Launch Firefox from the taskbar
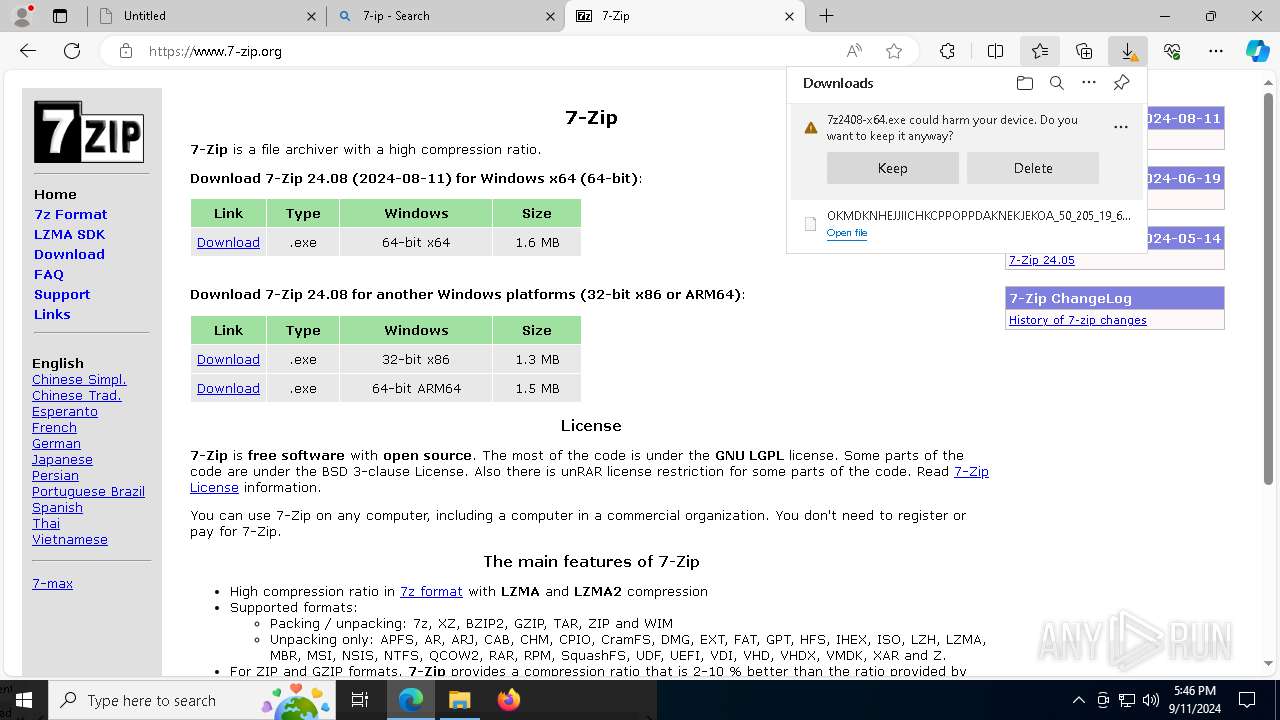This screenshot has height=720, width=1280. (x=509, y=700)
